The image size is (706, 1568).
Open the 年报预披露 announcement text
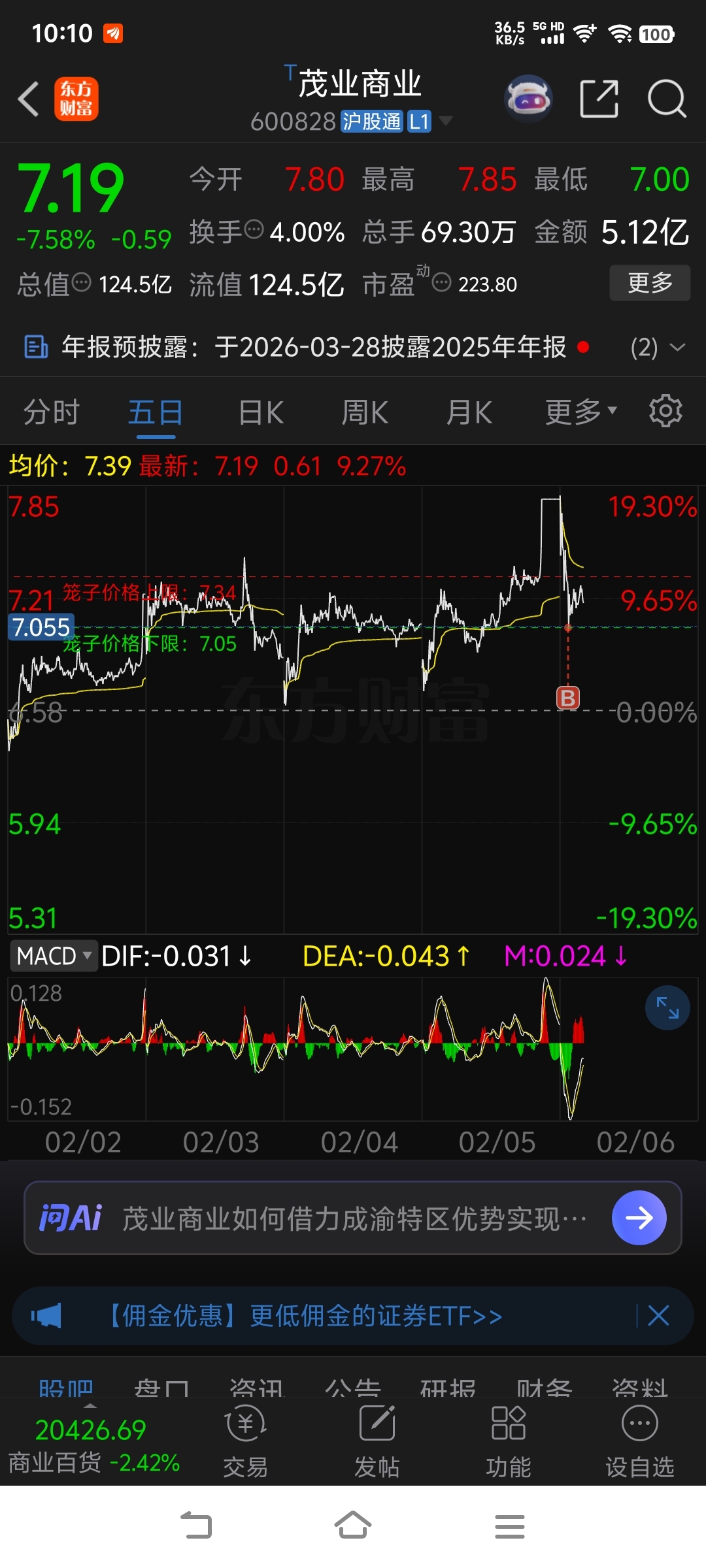coord(314,347)
